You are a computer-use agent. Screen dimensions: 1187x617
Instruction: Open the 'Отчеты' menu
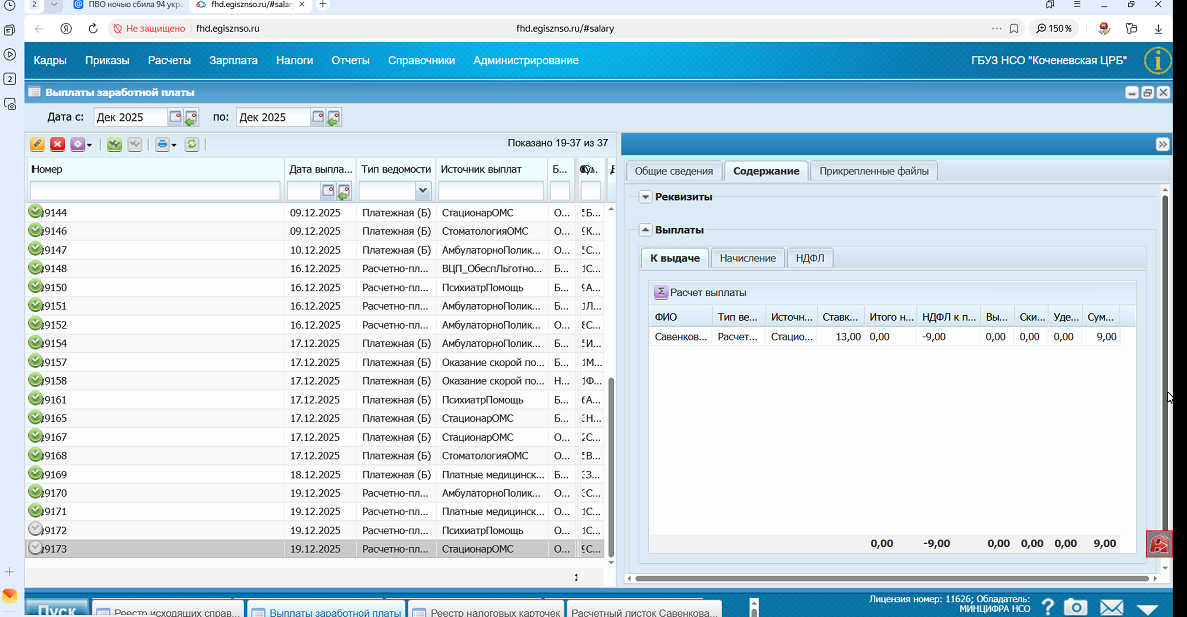(350, 61)
